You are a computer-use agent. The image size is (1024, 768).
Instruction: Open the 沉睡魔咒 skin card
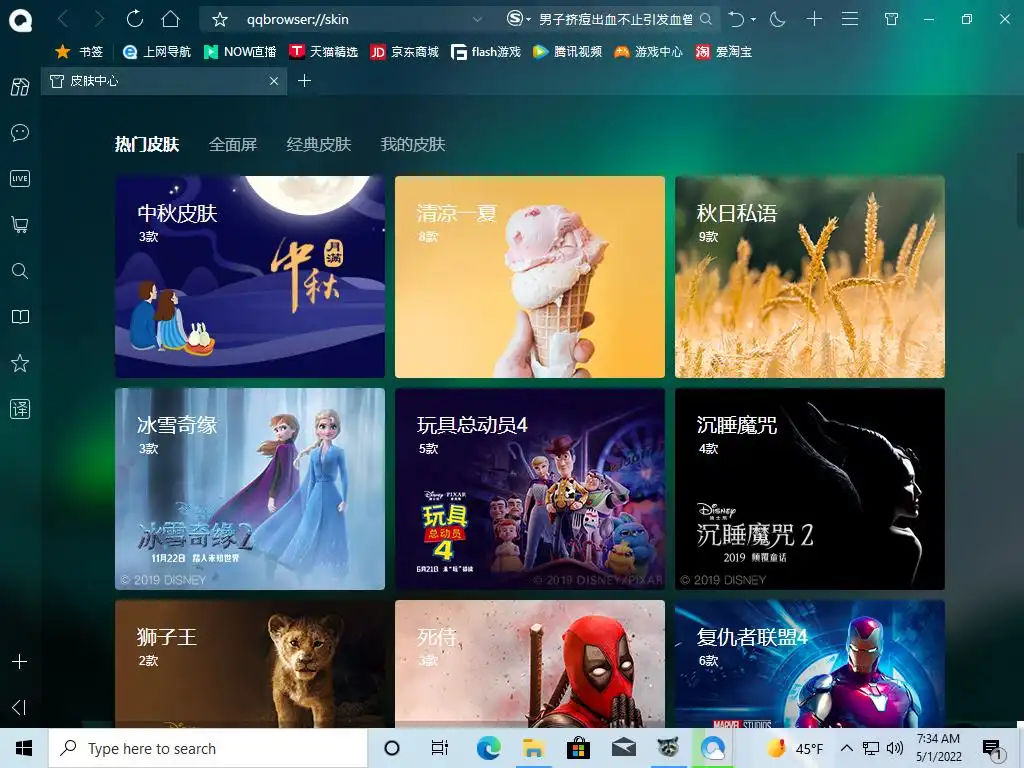point(810,489)
